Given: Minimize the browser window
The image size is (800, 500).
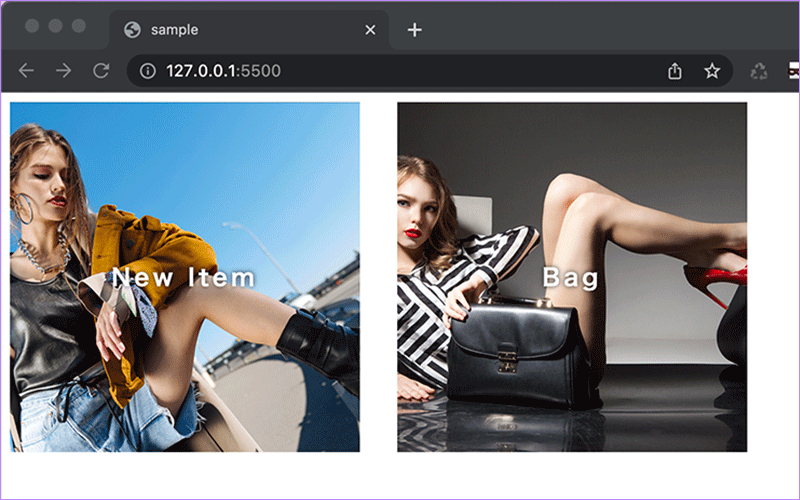Looking at the screenshot, I should point(56,26).
